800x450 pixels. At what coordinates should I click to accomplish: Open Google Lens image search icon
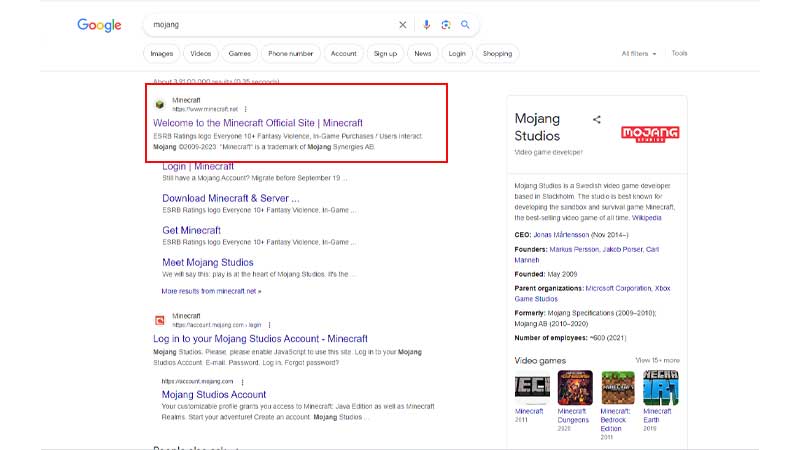pyautogui.click(x=445, y=24)
